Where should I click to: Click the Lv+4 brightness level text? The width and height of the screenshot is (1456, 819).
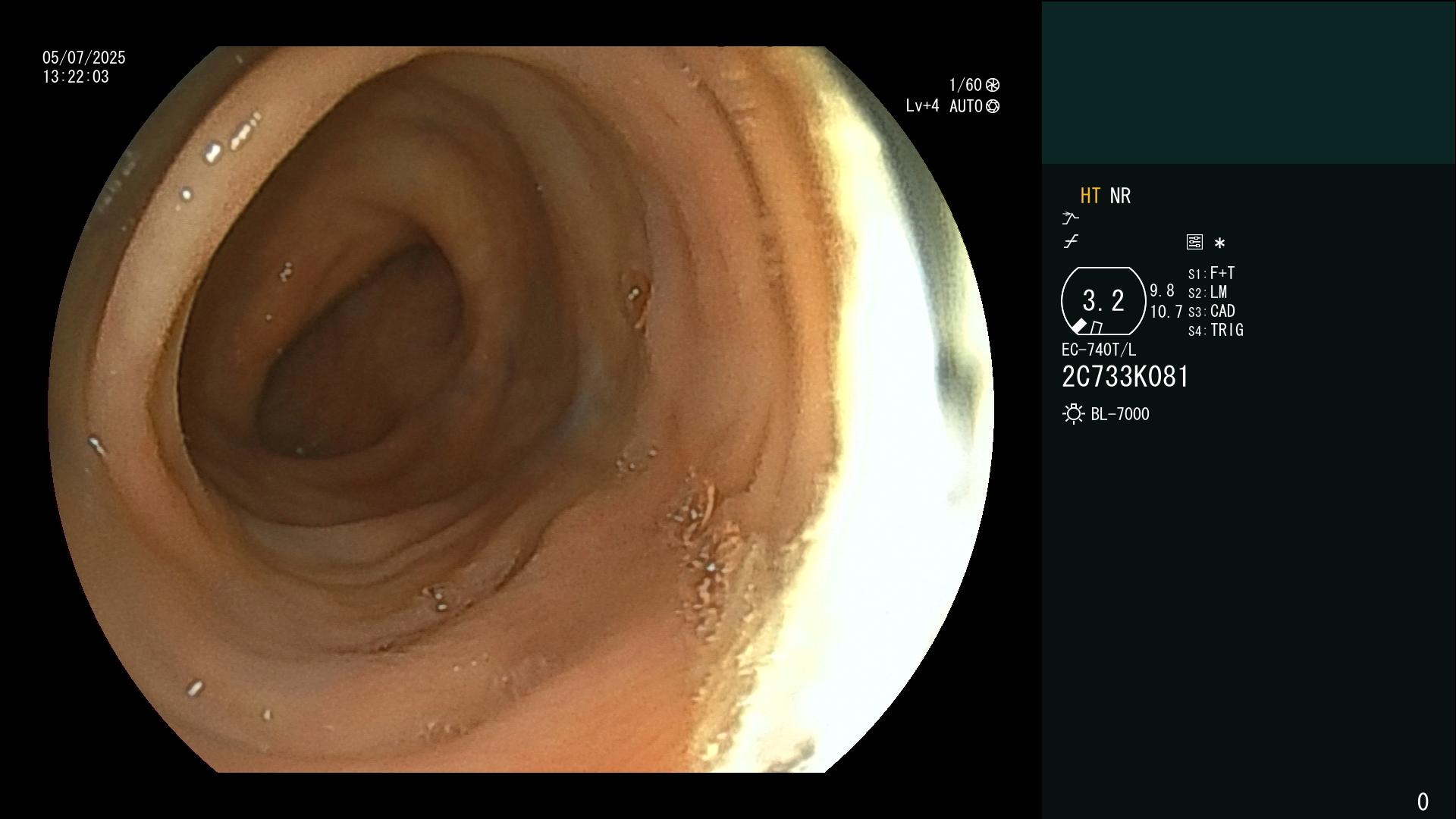tap(922, 106)
